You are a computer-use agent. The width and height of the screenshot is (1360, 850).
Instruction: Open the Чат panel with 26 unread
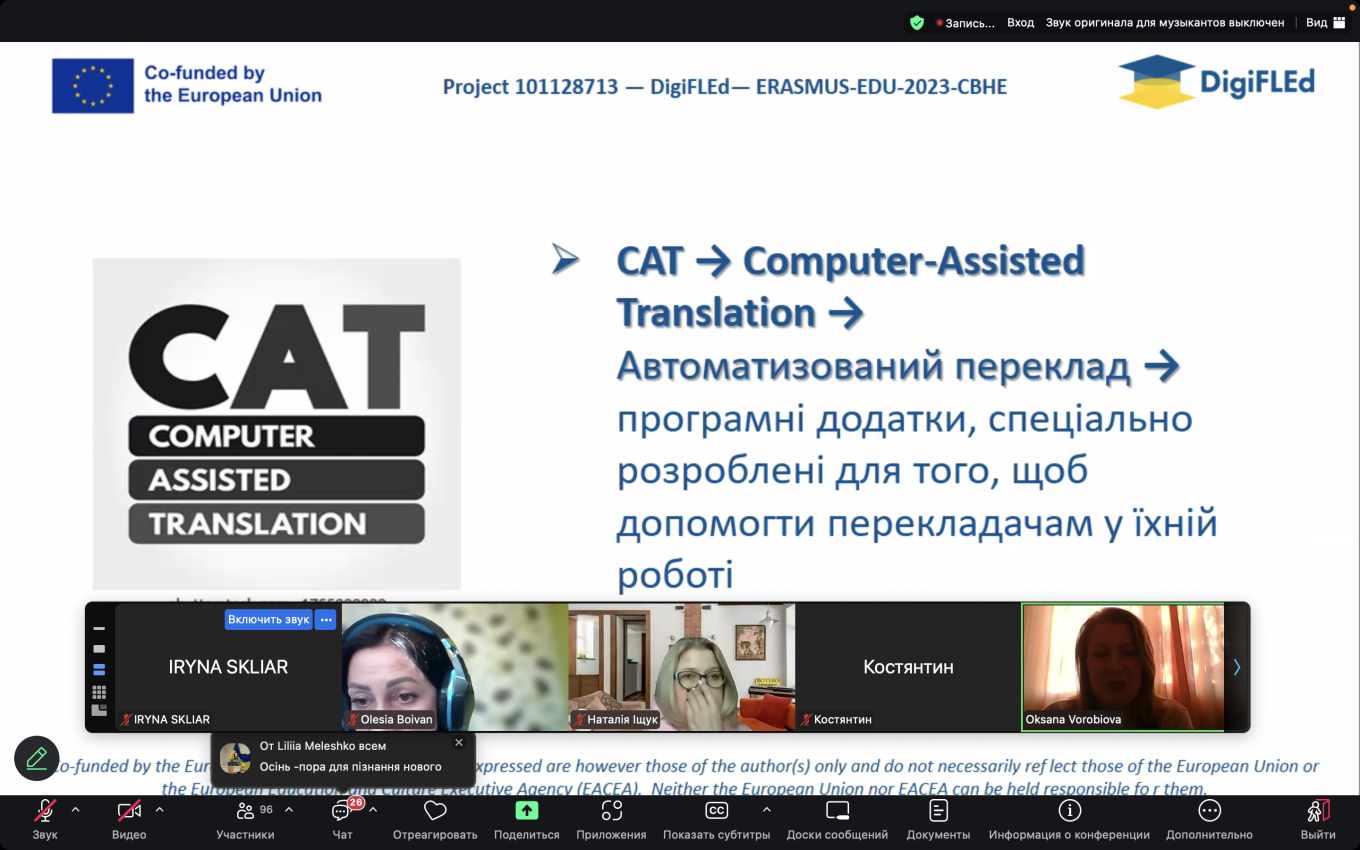coord(342,811)
